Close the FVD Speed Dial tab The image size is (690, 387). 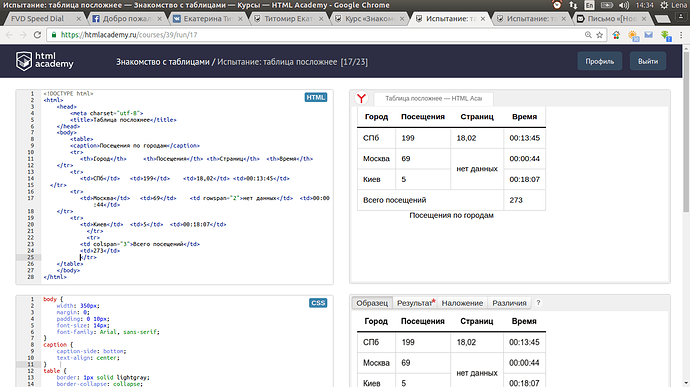78,18
